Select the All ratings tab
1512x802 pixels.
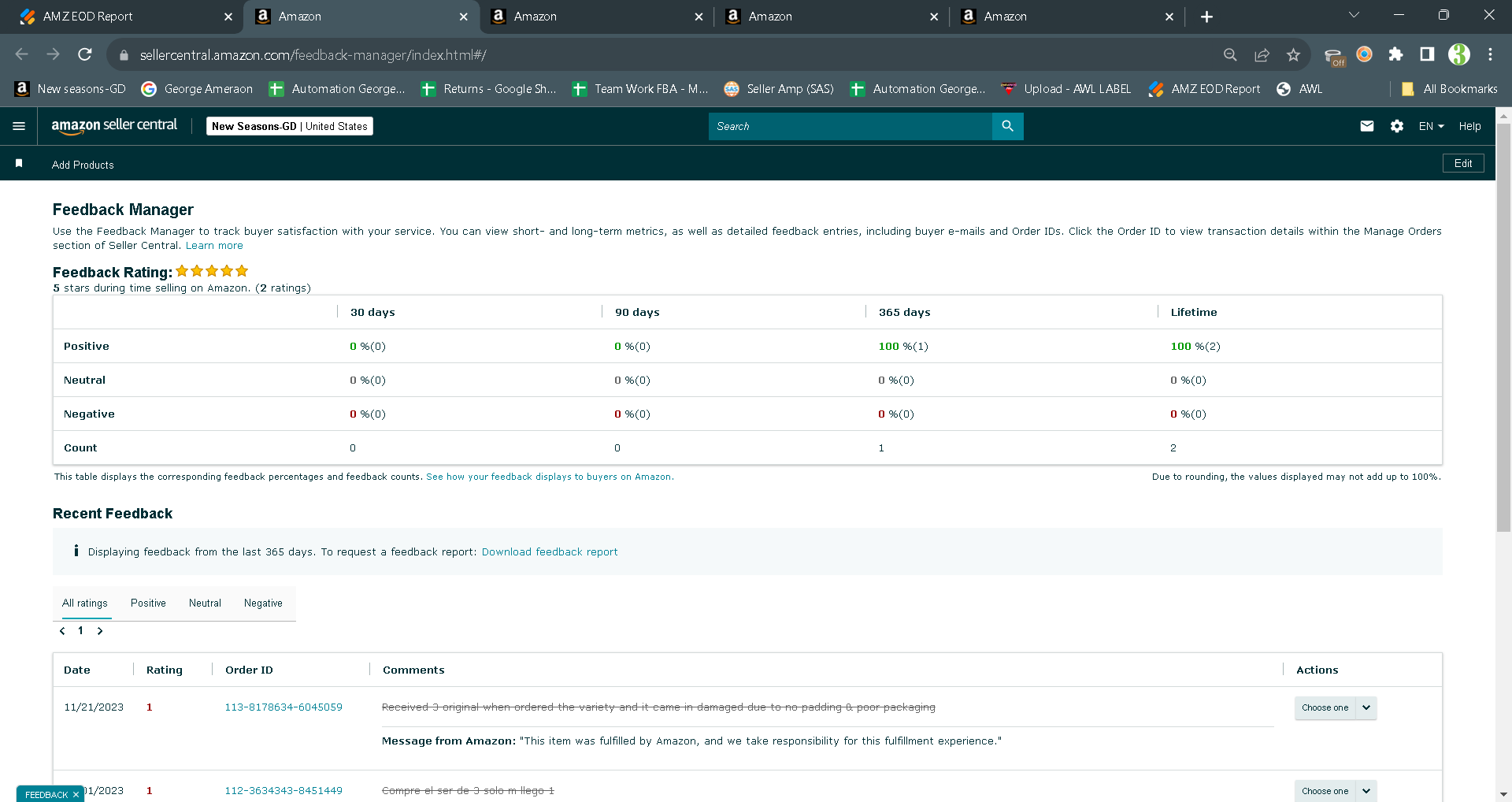pyautogui.click(x=85, y=603)
